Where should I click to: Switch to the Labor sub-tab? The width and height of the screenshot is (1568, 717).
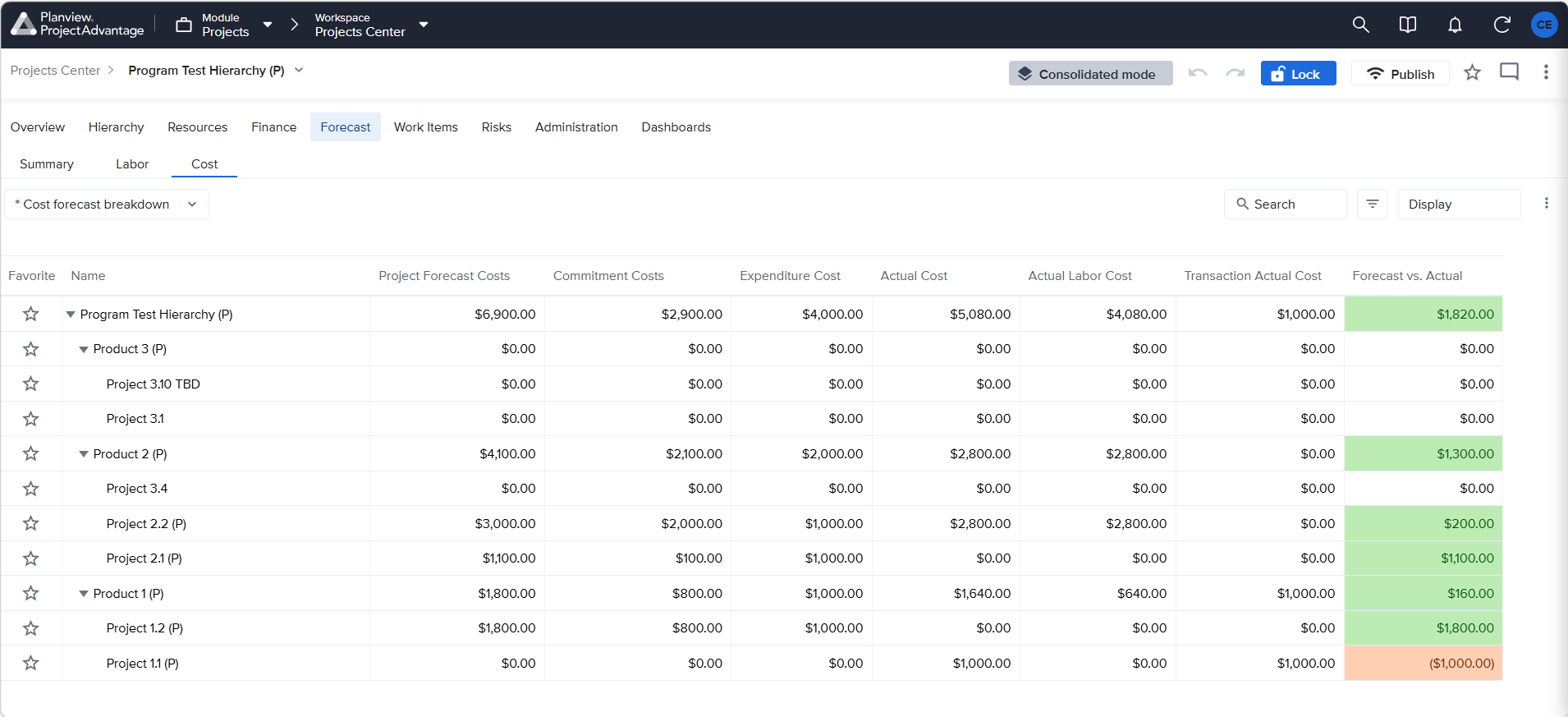132,164
